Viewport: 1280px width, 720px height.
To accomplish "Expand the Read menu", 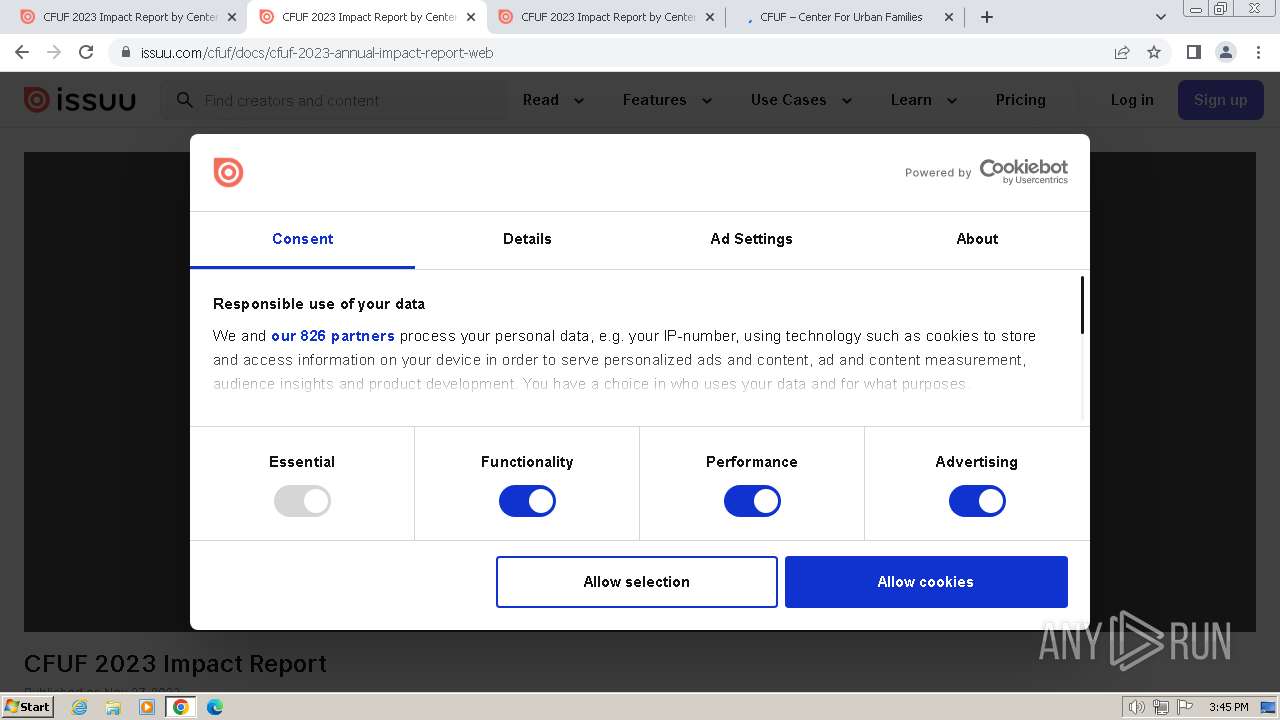I will (x=553, y=100).
